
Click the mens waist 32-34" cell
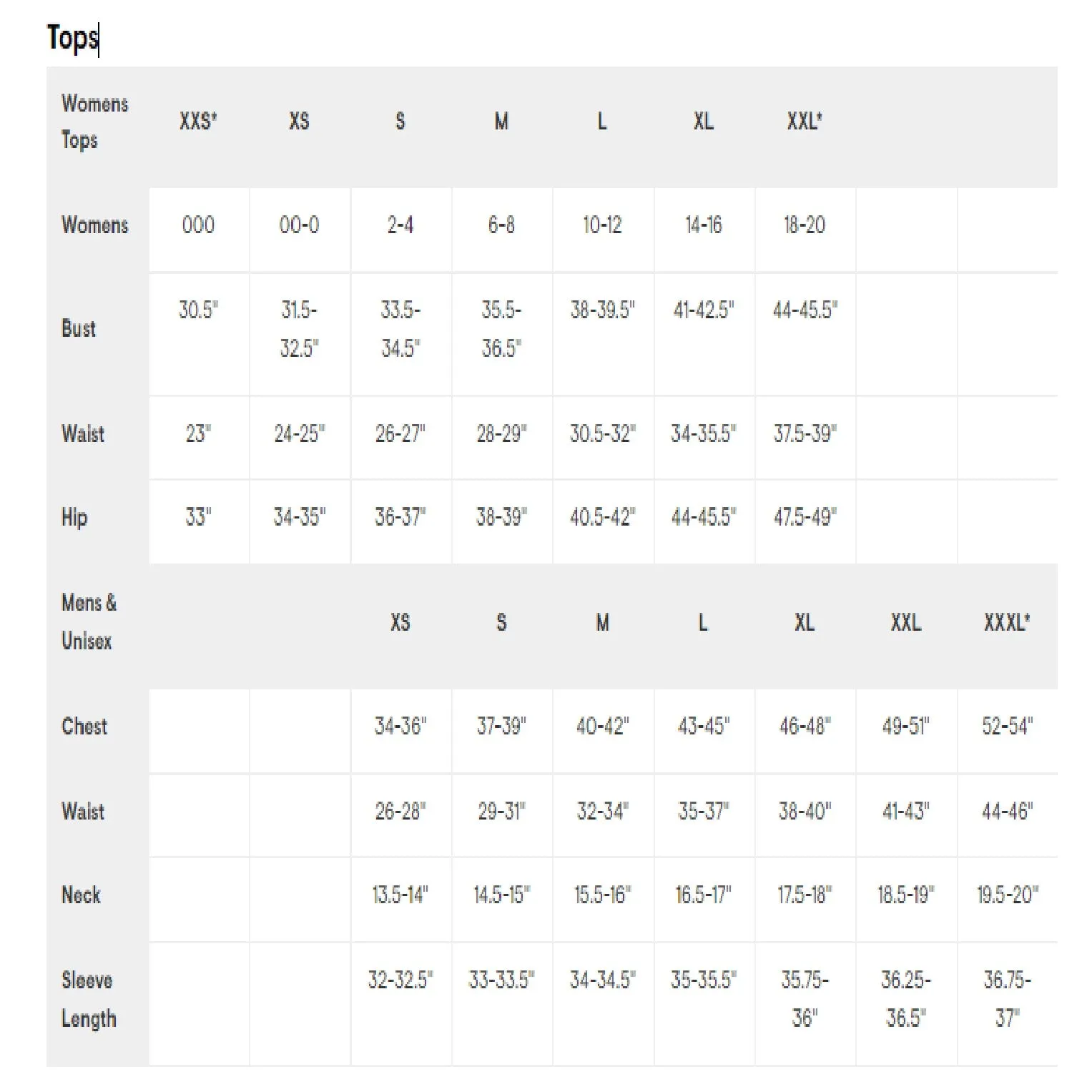tap(602, 811)
